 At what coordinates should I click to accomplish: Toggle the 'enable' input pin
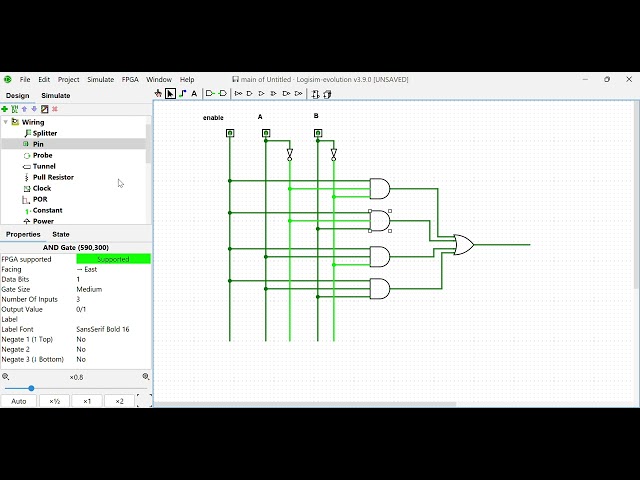click(230, 133)
